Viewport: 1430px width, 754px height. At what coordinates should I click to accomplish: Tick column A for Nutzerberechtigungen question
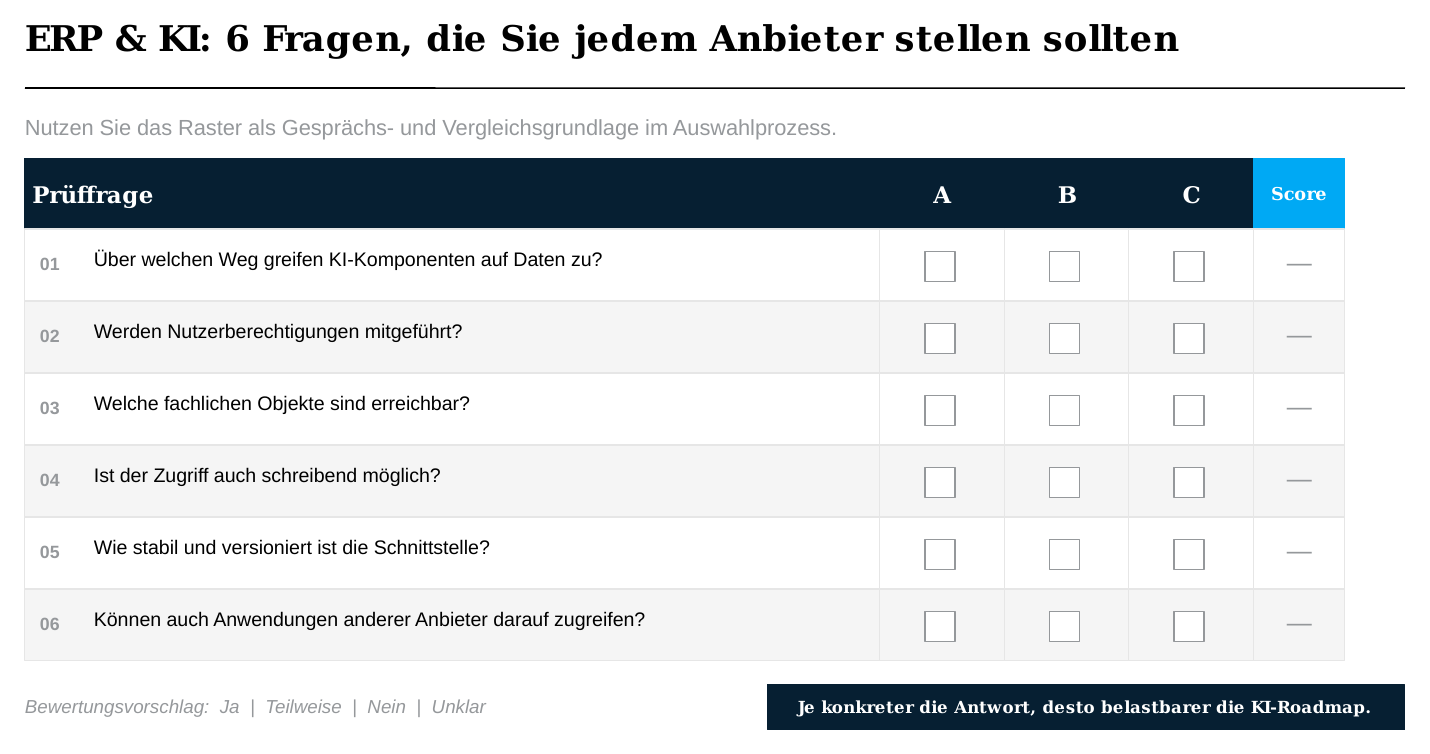click(940, 339)
